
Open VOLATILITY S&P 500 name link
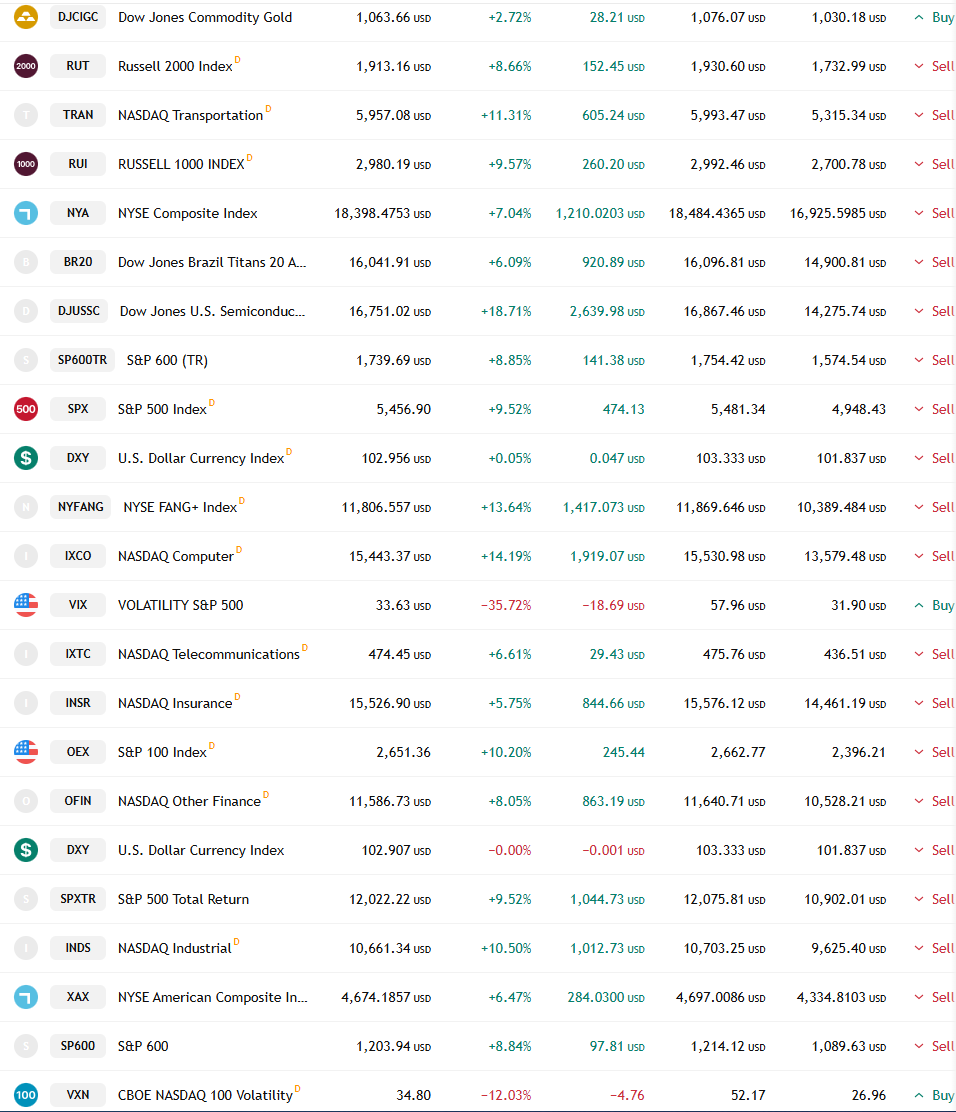pos(180,604)
